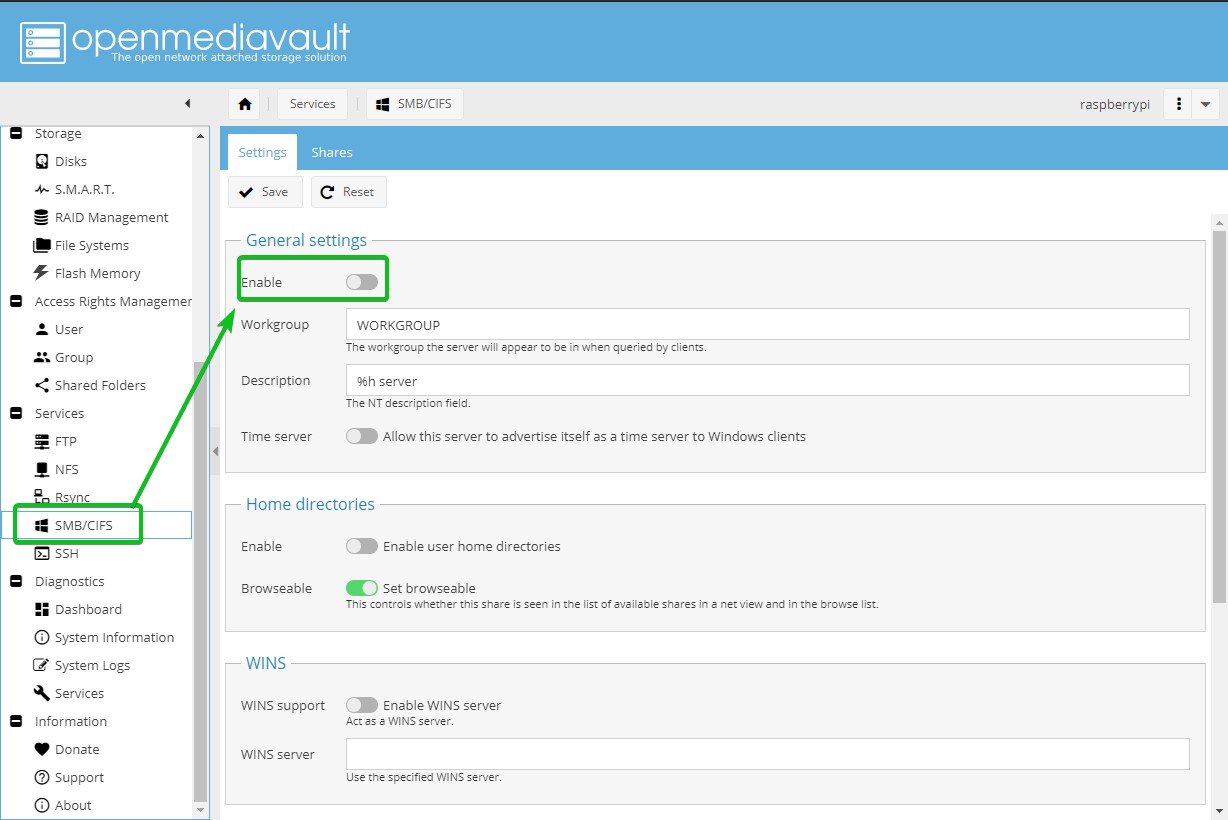Click the File Systems folder icon
The image size is (1228, 820).
(42, 245)
